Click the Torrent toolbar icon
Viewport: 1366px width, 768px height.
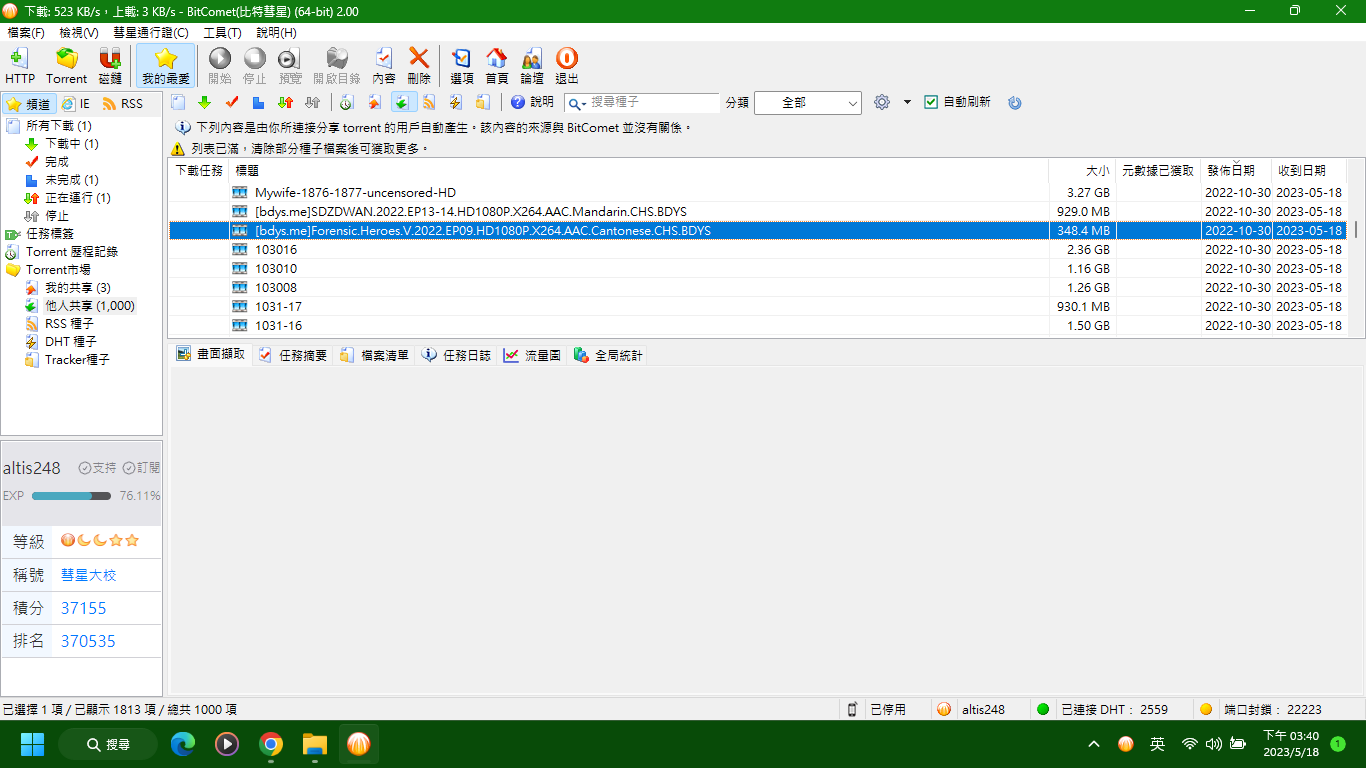tap(67, 66)
